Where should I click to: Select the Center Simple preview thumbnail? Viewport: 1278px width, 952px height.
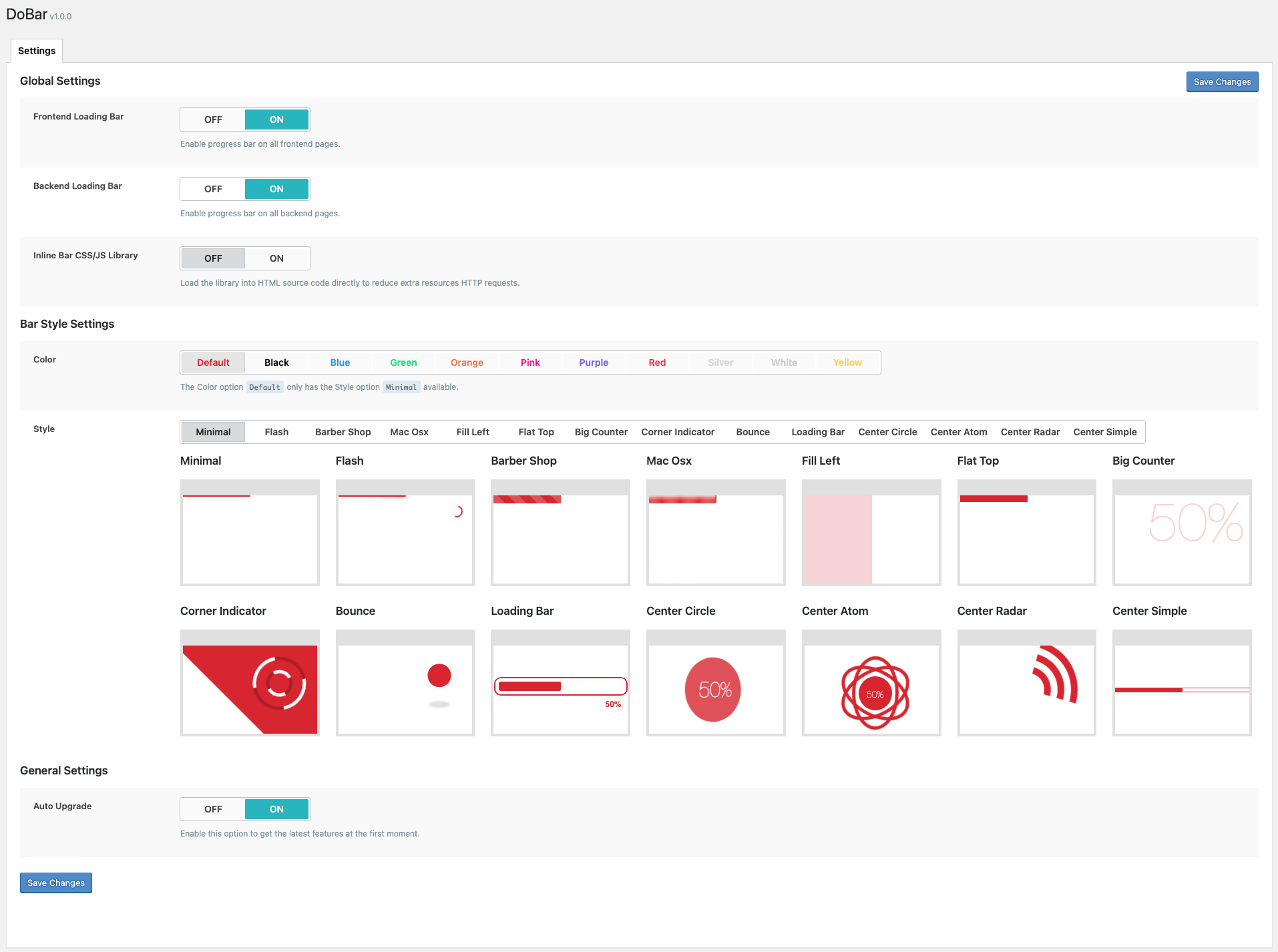tap(1182, 682)
